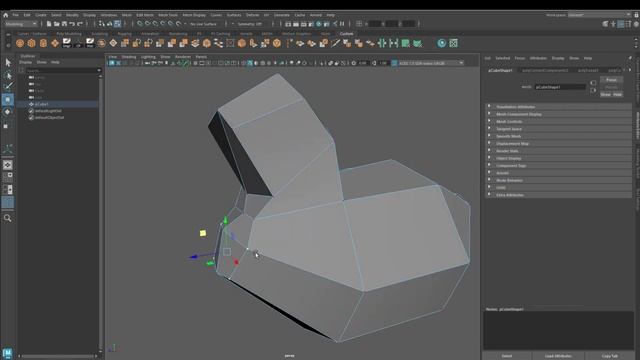Toggle select by object type mode
The height and width of the screenshot is (360, 640).
[x=109, y=24]
